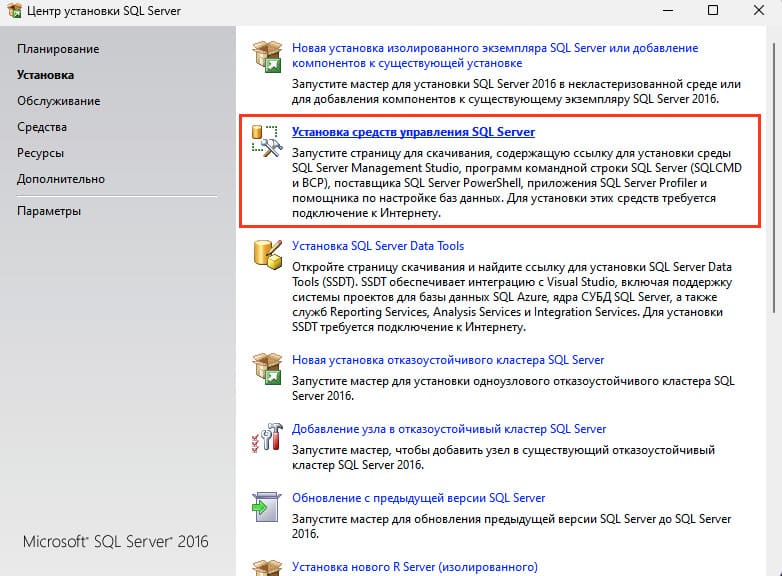The width and height of the screenshot is (782, 576).
Task: Open the Планирование section
Action: click(58, 49)
